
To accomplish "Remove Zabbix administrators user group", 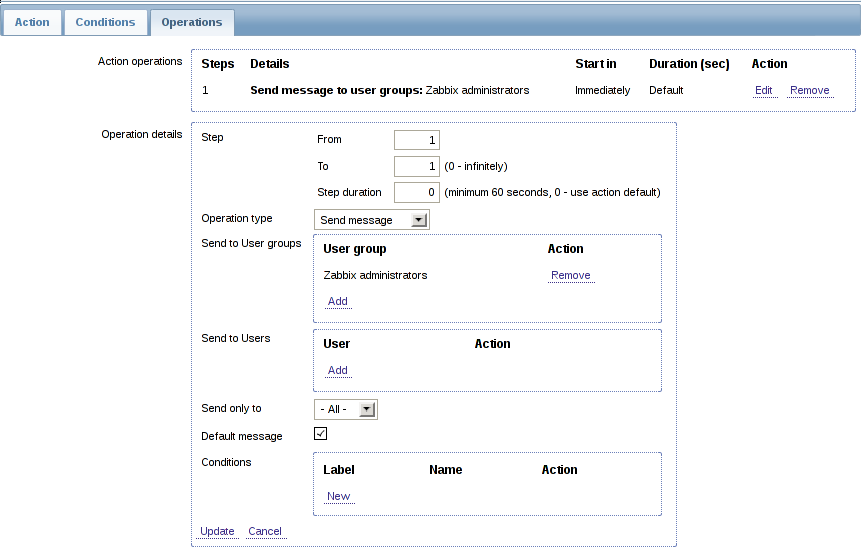I will tap(570, 275).
